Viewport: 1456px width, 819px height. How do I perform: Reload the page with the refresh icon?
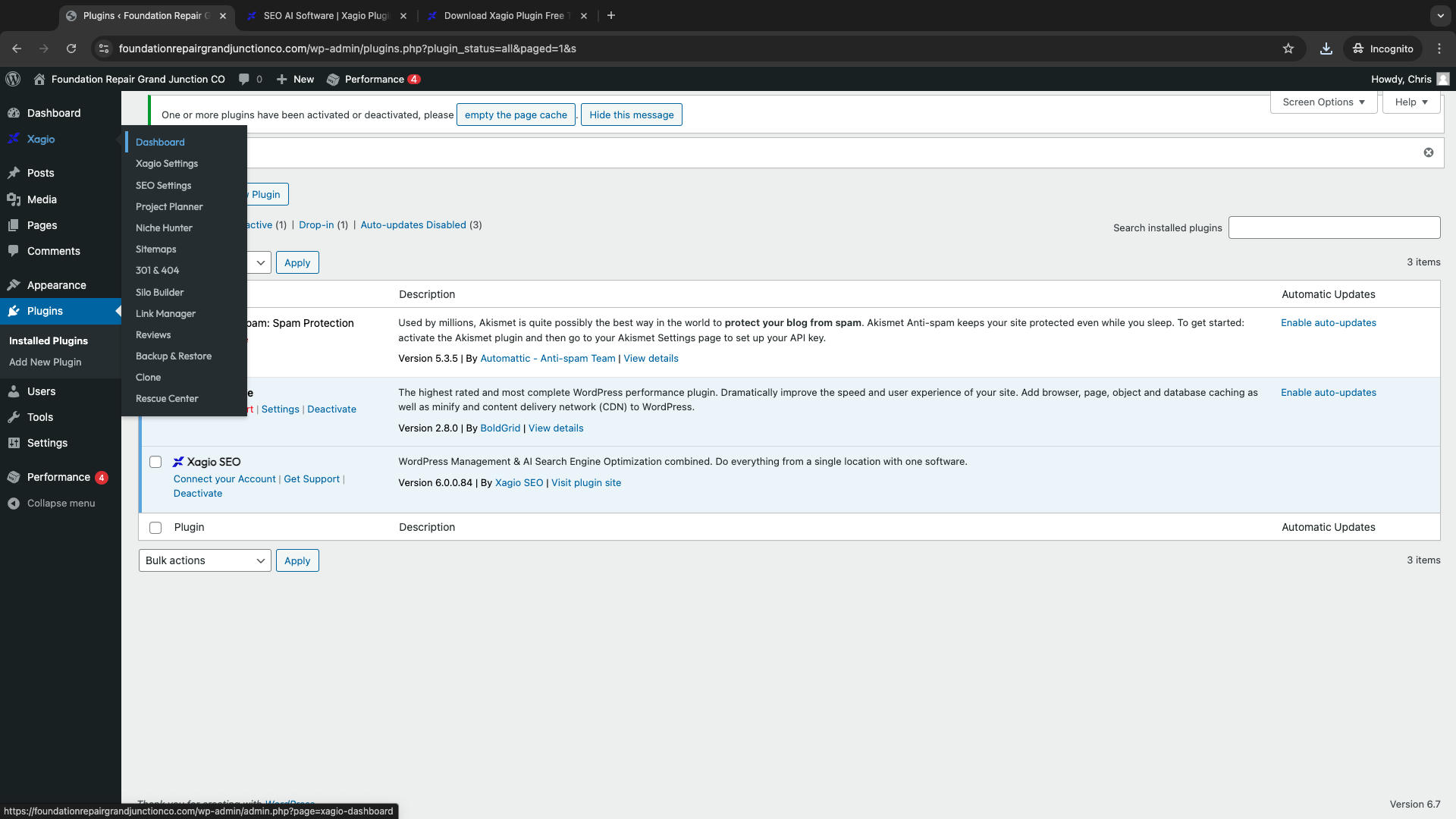coord(71,49)
